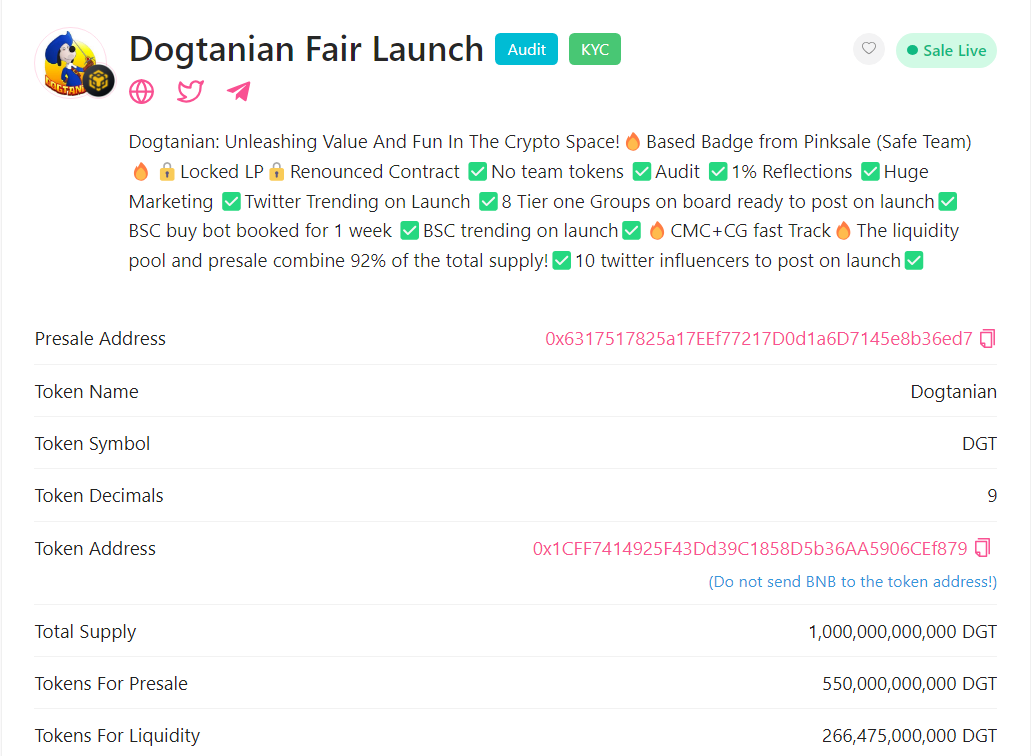Open the project website globe icon
This screenshot has width=1031, height=756.
[x=141, y=91]
